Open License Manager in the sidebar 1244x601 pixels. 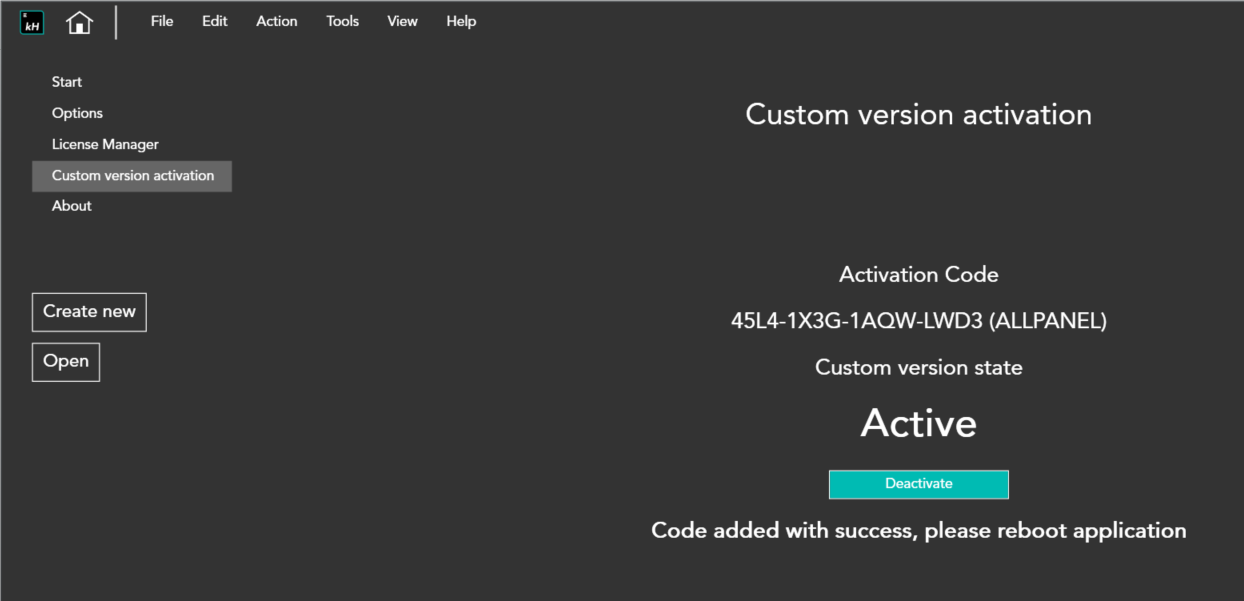tap(105, 144)
